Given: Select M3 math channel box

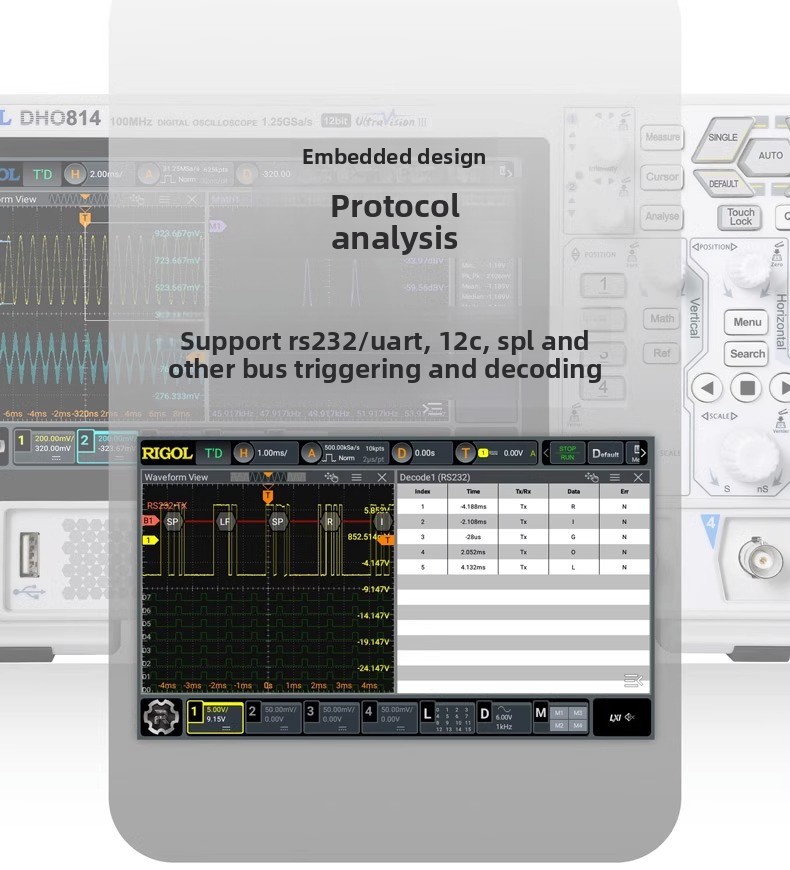Looking at the screenshot, I should pyautogui.click(x=578, y=712).
